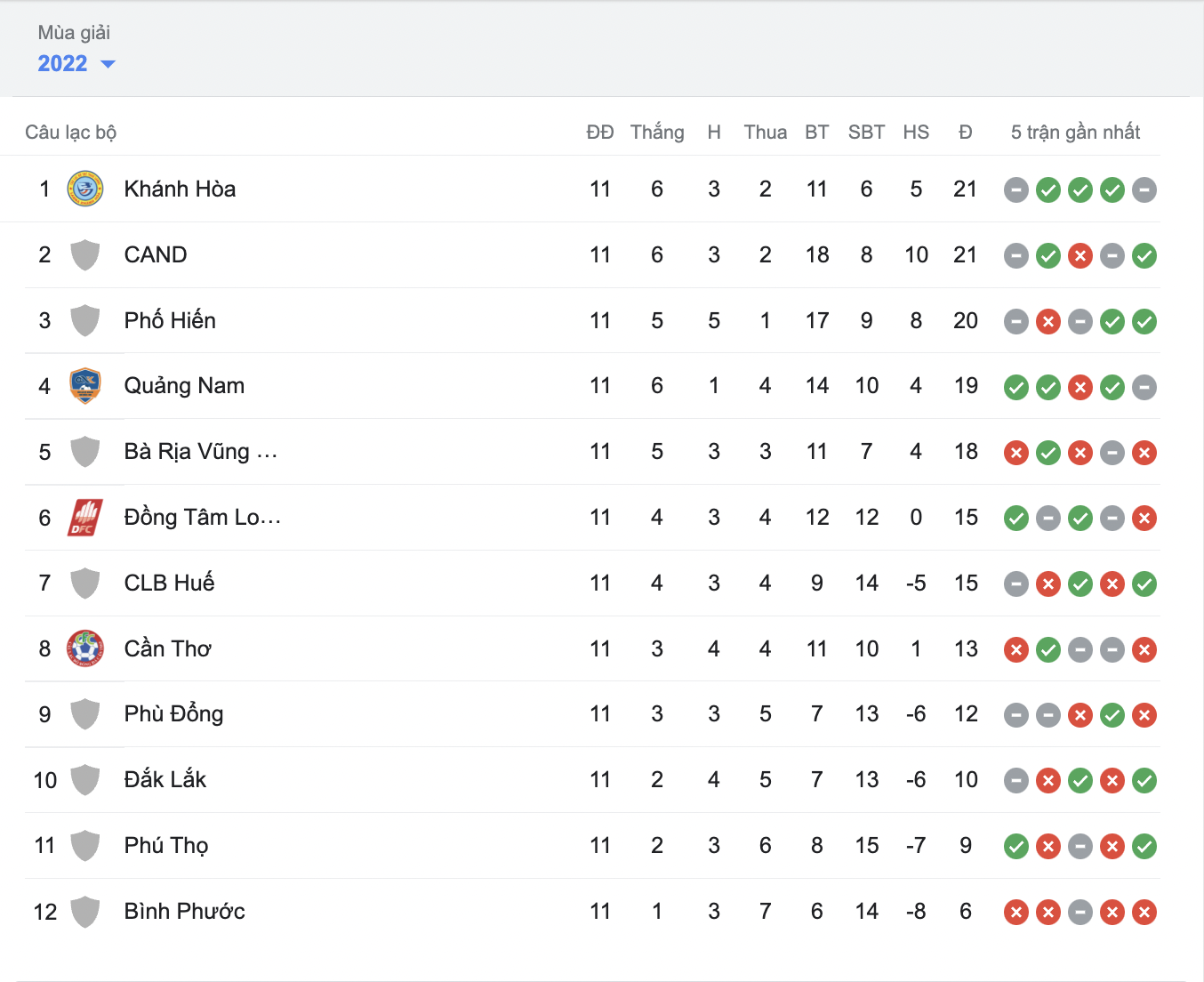1204x982 pixels.
Task: Click the CAND placeholder shield icon
Action: pos(85,255)
